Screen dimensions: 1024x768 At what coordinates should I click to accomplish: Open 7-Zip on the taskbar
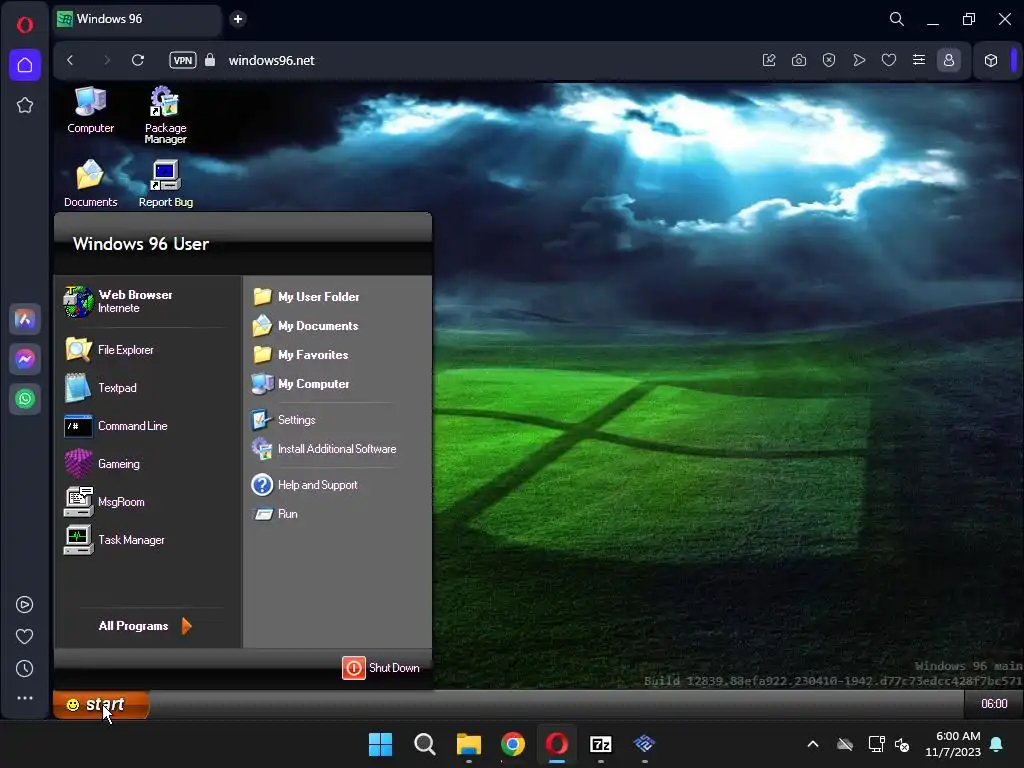pos(600,744)
